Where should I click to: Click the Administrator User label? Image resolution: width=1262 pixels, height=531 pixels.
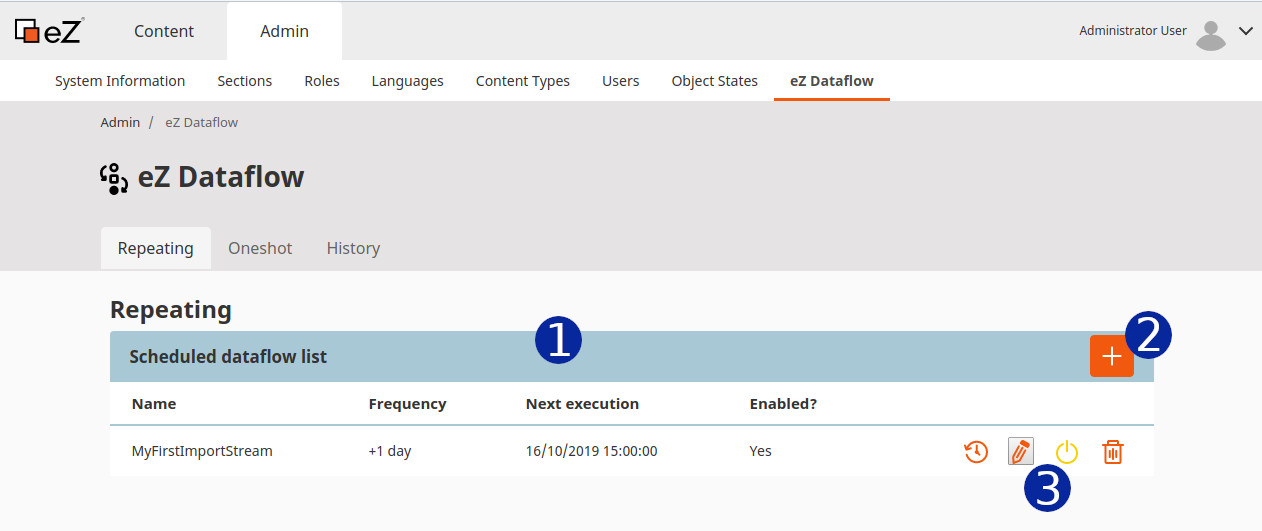1133,31
